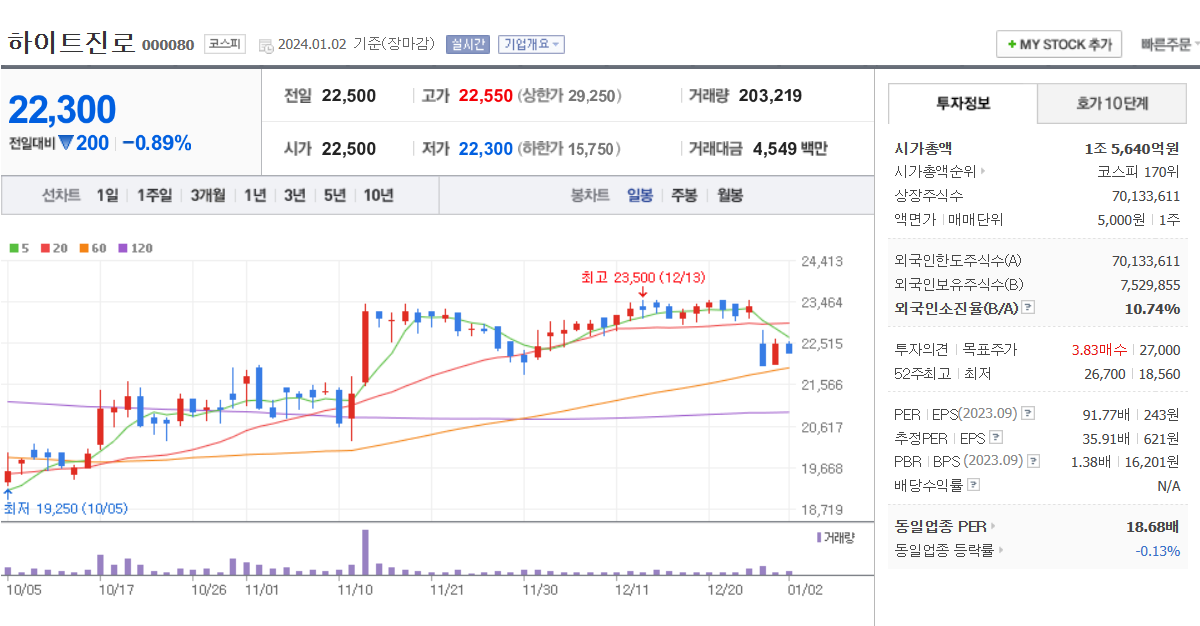
Task: Click green 5-day moving average legend
Action: pos(19,248)
